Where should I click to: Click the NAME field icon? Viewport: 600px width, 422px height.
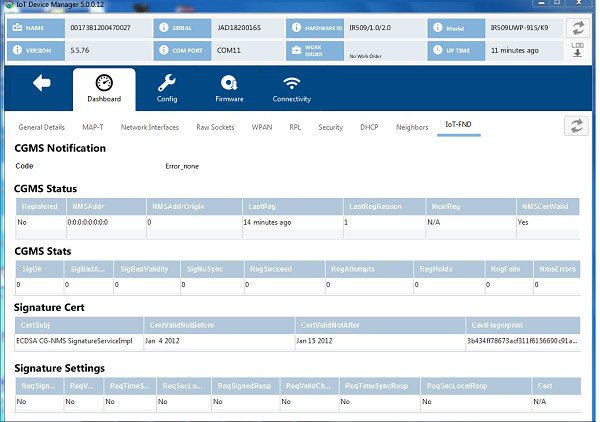tap(17, 28)
